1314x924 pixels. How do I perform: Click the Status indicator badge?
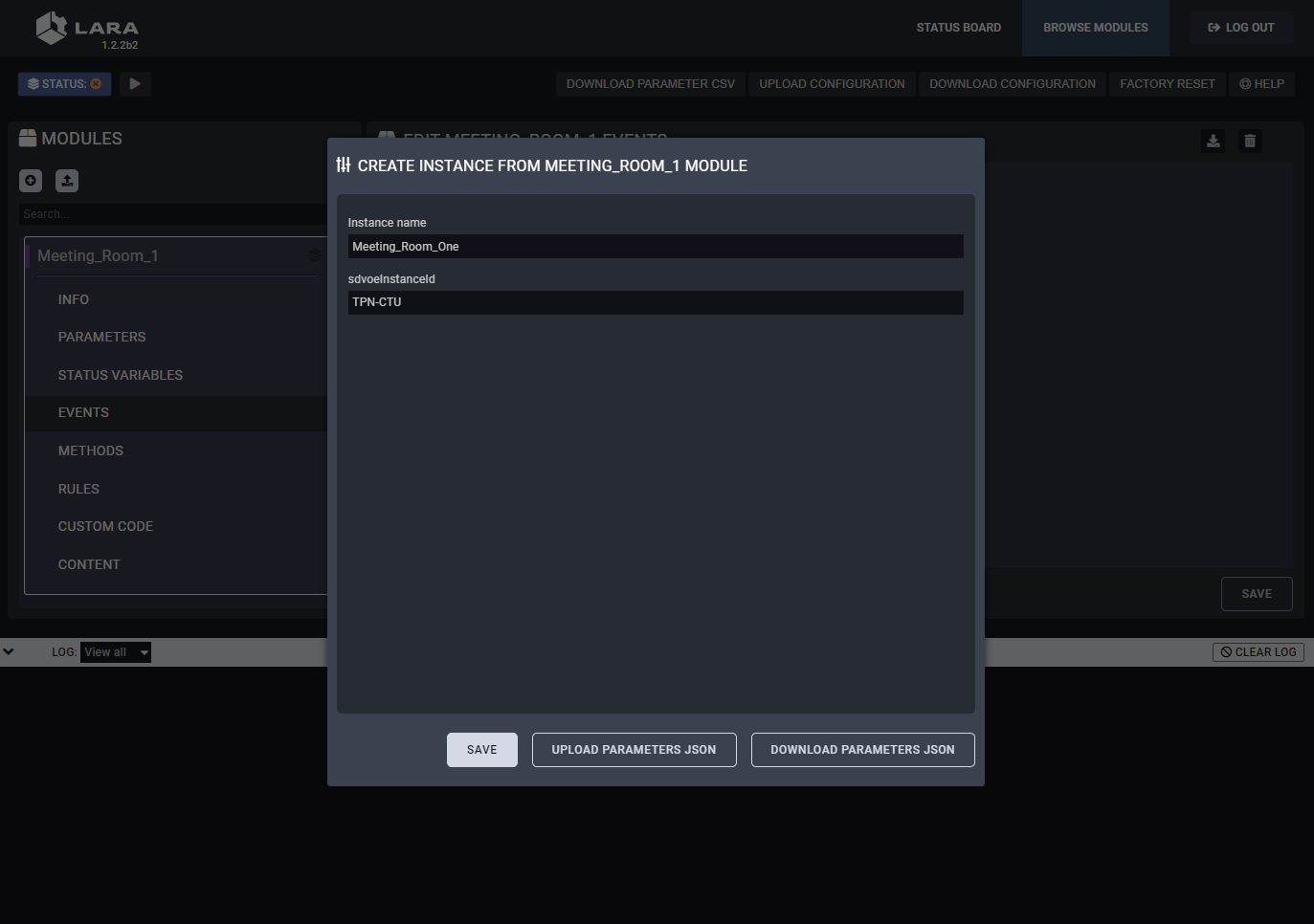point(64,84)
